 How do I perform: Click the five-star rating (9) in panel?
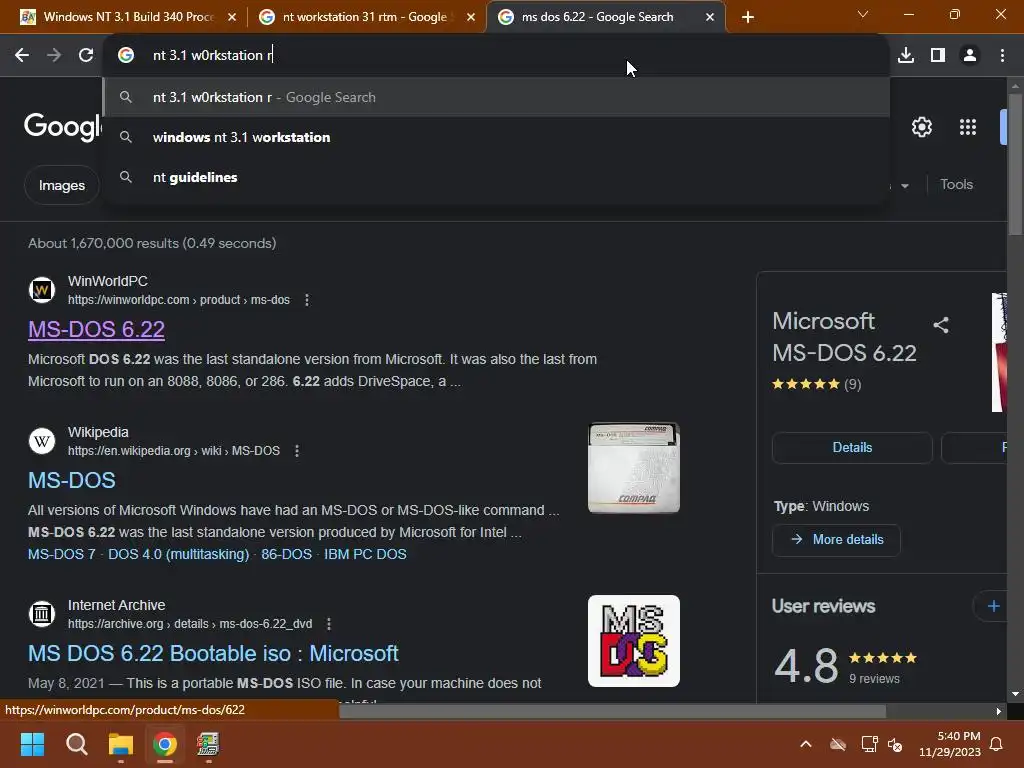pos(816,384)
